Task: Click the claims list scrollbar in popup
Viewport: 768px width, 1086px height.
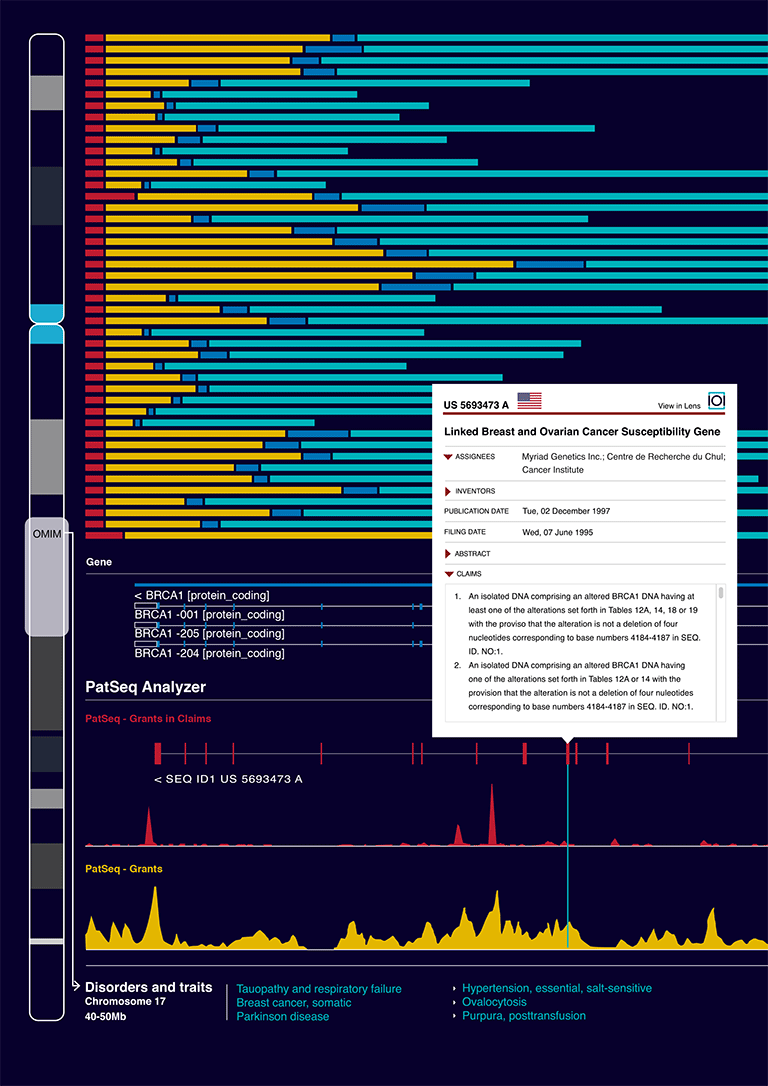Action: 721,593
